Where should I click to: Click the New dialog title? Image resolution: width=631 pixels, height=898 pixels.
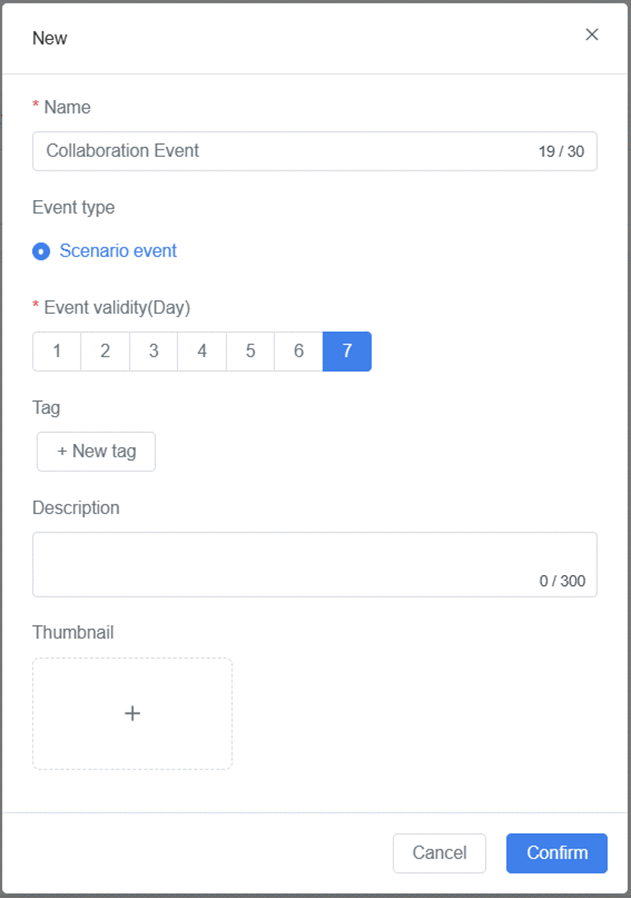click(50, 38)
